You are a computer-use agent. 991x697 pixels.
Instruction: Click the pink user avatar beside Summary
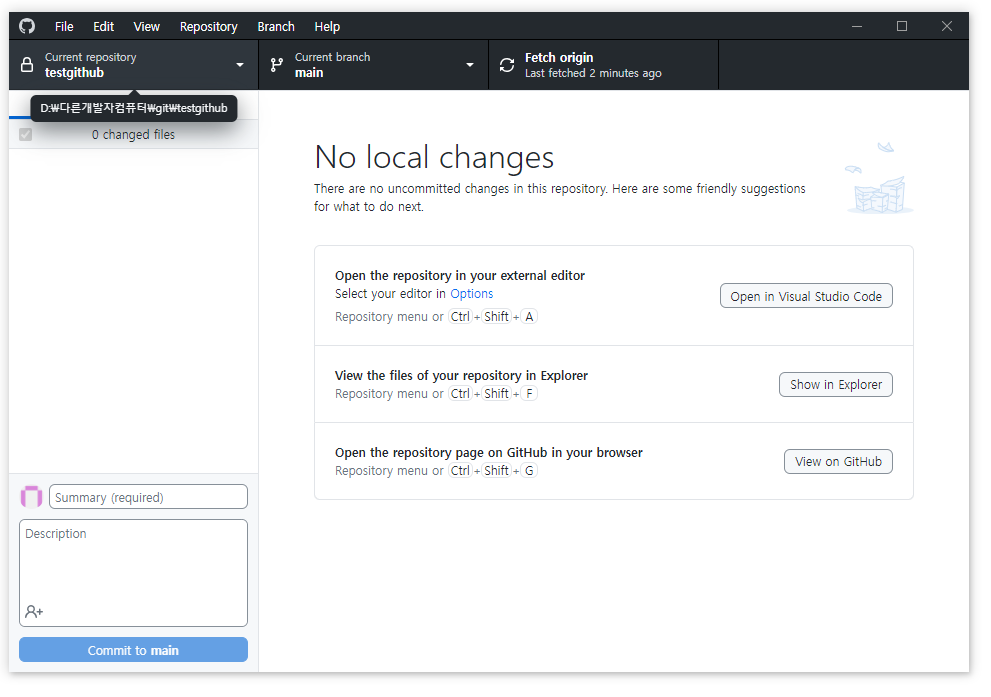click(32, 497)
